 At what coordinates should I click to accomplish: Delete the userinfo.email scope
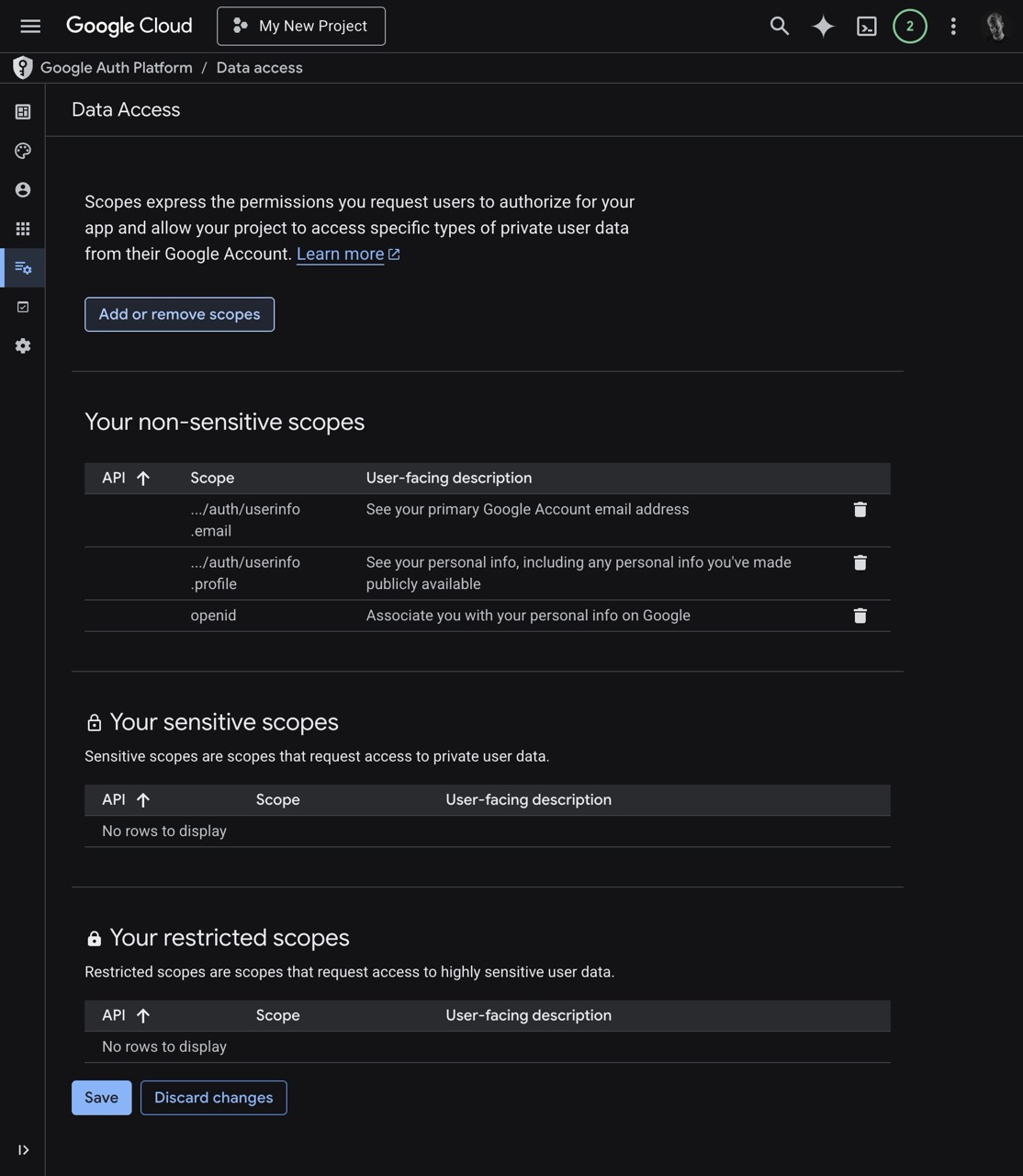pos(860,509)
